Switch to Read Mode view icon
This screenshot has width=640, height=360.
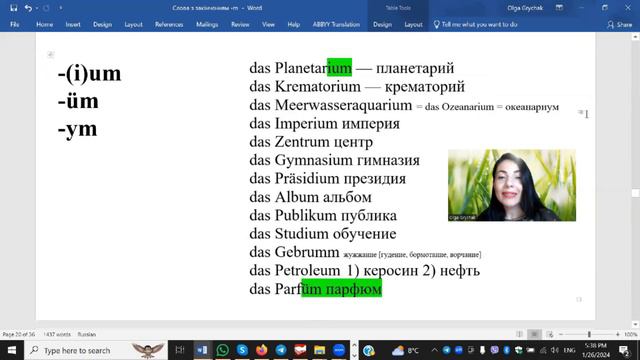pyautogui.click(x=519, y=334)
